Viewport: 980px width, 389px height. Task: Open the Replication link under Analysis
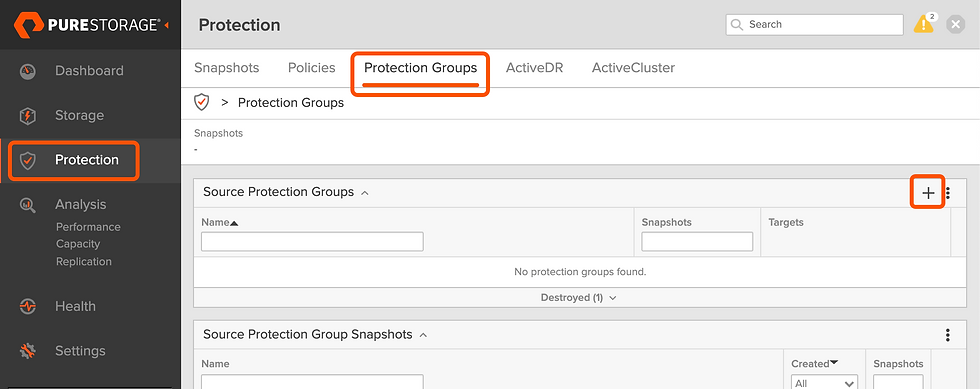(84, 261)
